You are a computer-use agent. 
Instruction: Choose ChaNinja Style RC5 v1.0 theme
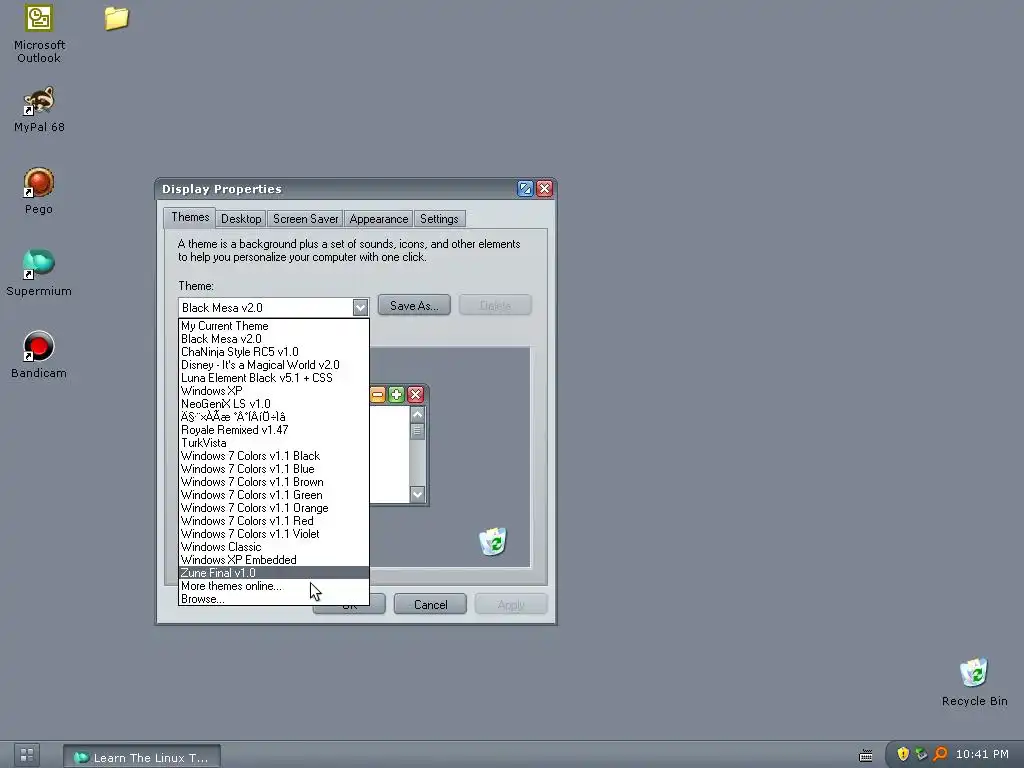point(274,352)
